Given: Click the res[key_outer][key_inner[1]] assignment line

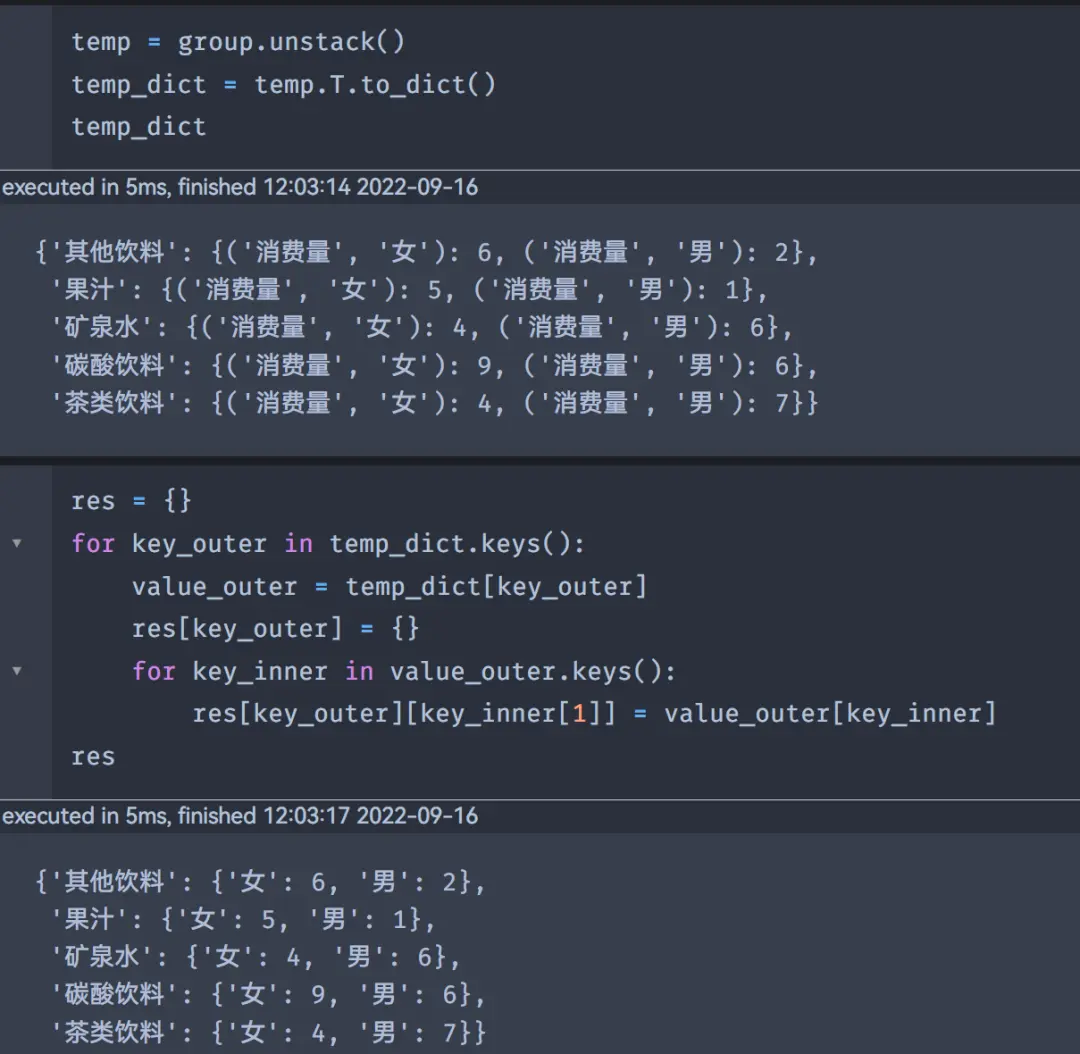Looking at the screenshot, I should (594, 714).
